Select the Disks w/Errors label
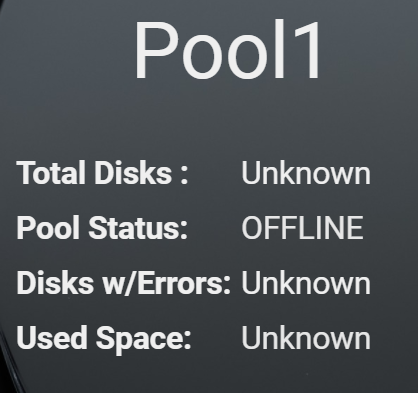 [124, 282]
